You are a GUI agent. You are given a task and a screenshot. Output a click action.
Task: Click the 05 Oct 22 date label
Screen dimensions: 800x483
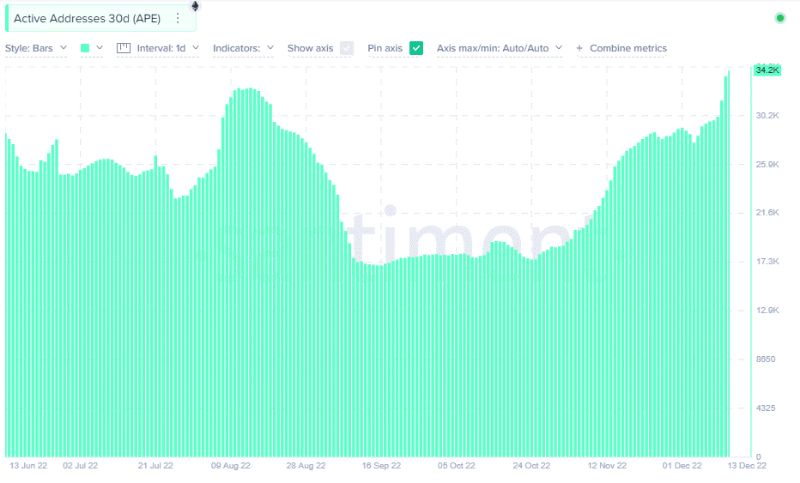point(456,466)
